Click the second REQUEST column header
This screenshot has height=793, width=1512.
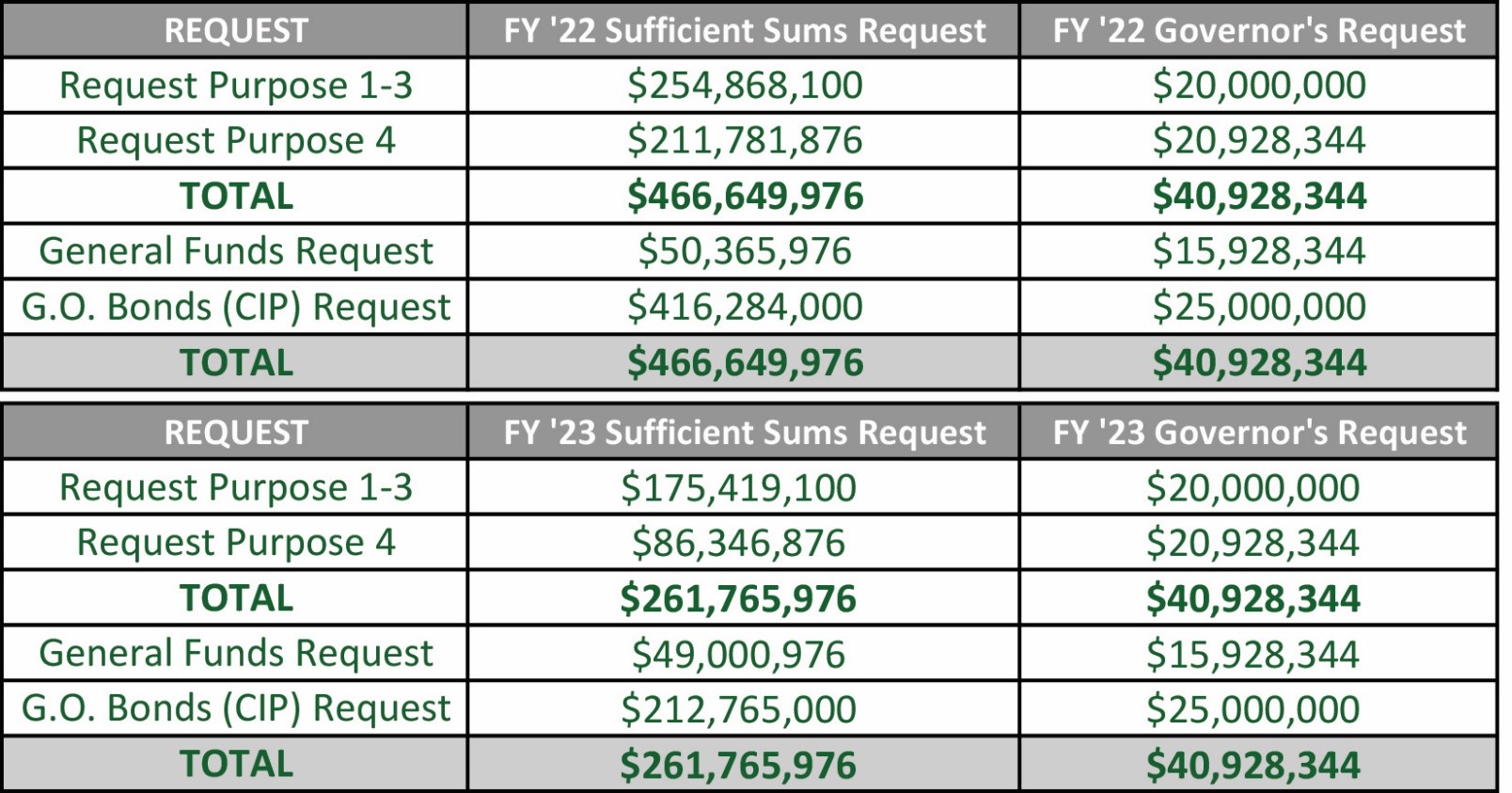[236, 433]
